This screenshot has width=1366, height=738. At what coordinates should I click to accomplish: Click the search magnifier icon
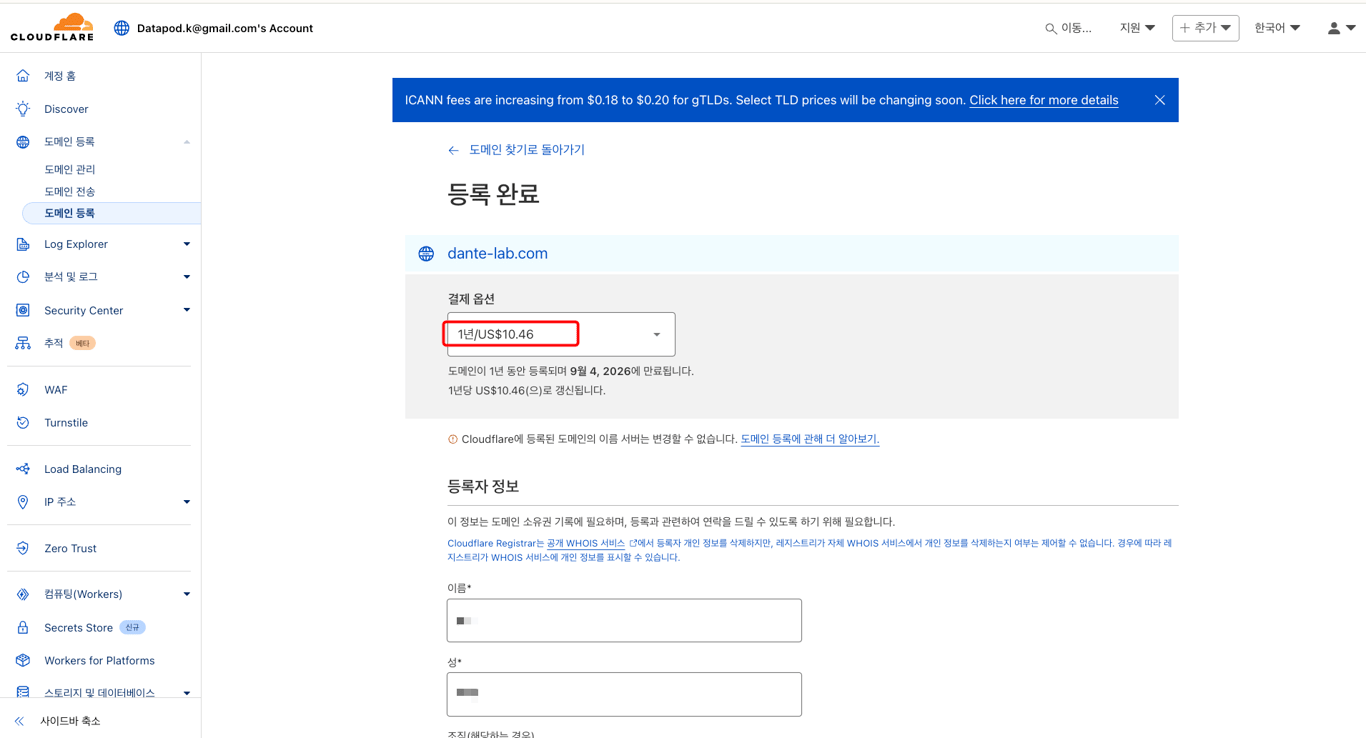coord(1050,29)
